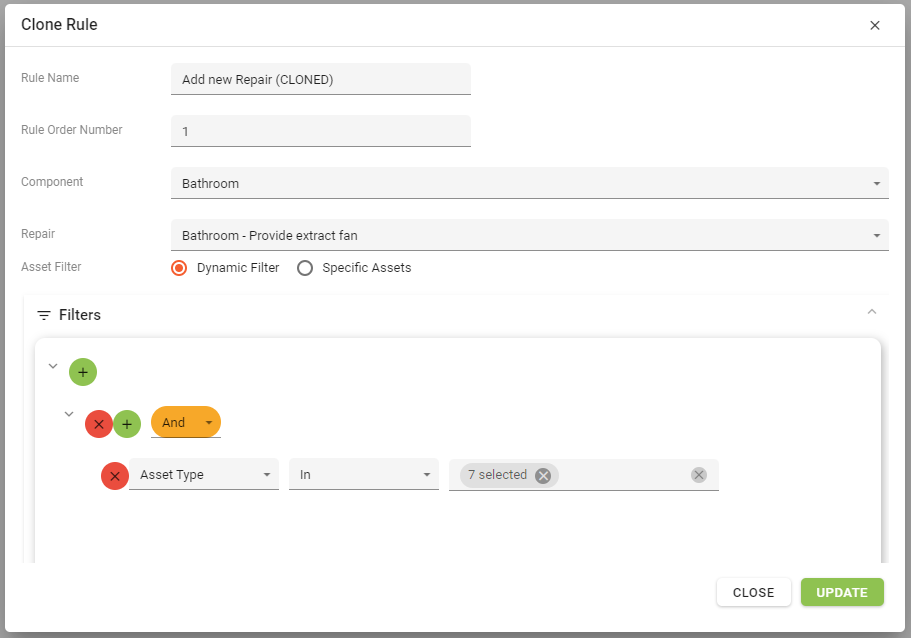Collapse the Filters panel
Viewport: 911px width, 638px height.
[872, 313]
